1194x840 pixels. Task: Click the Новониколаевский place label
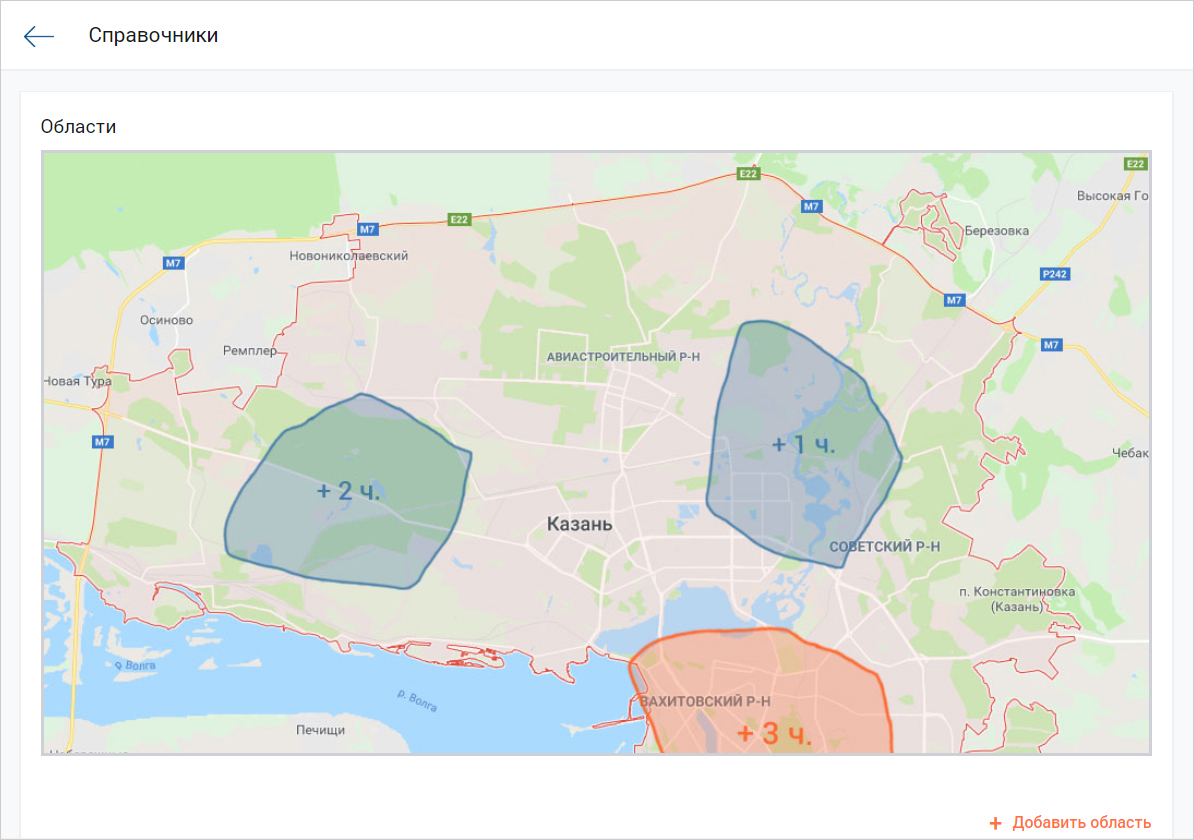click(348, 256)
